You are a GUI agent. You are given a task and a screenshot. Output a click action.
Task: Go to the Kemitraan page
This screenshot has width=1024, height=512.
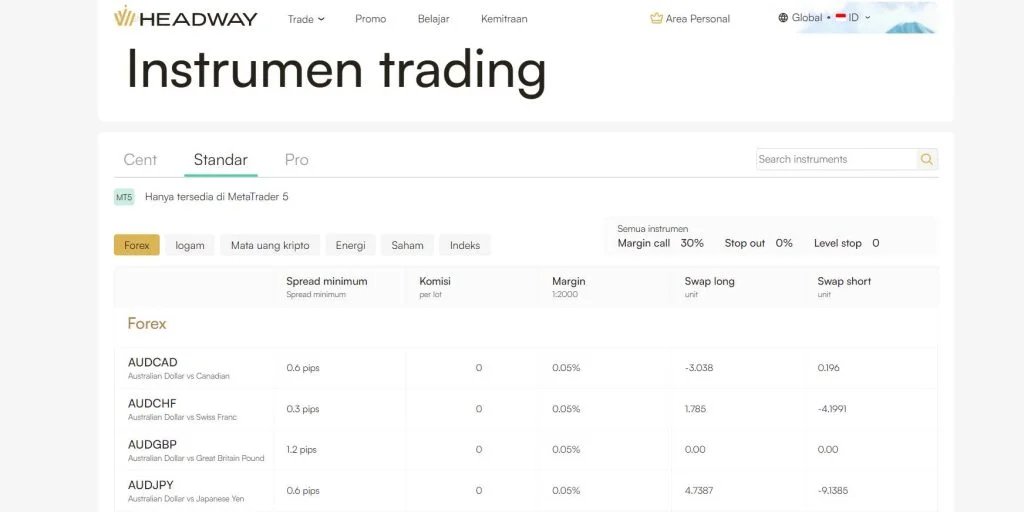coord(504,19)
